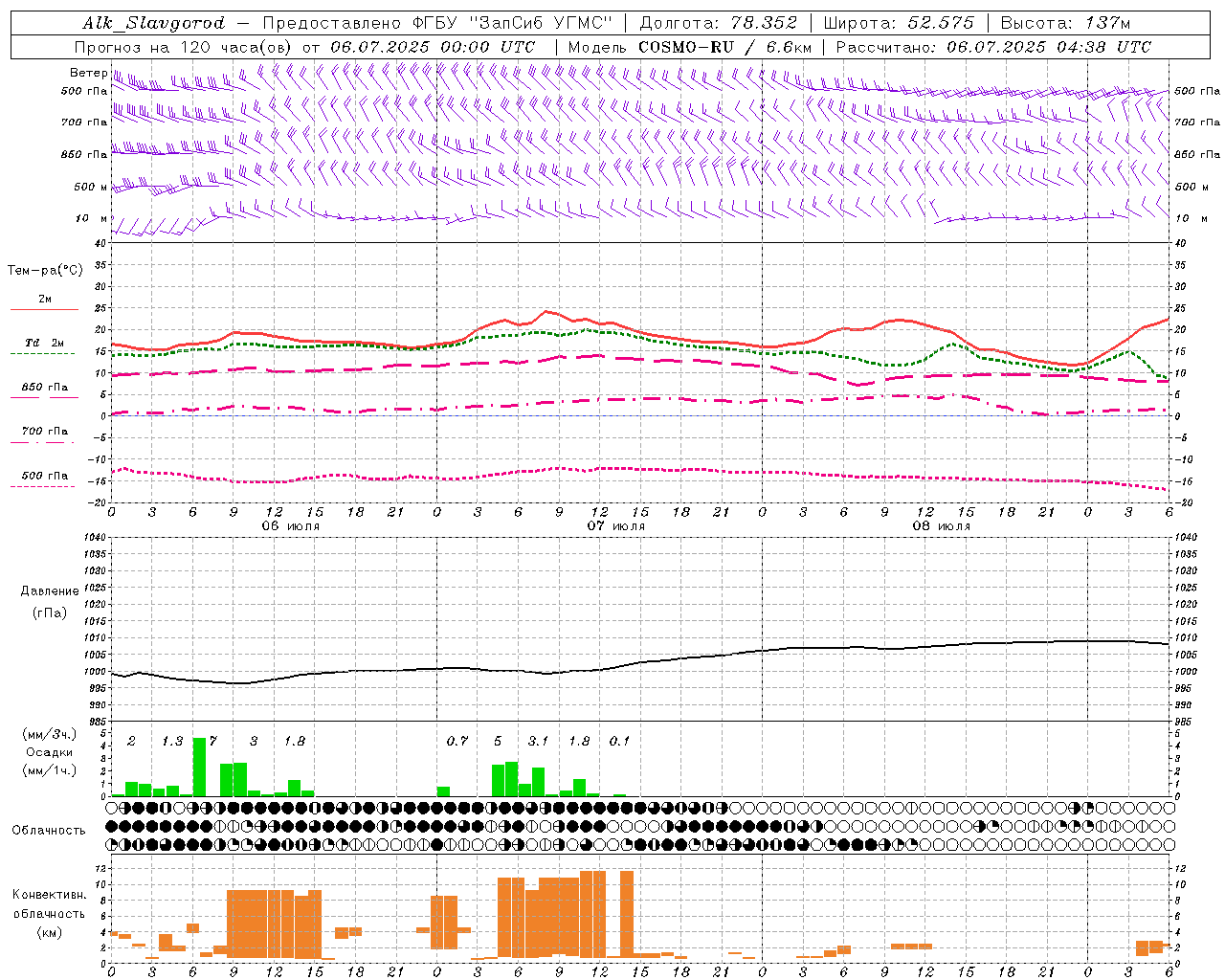Viewport: 1225px width, 980px height.
Task: Click the precipitation total "7"
Action: [x=212, y=741]
